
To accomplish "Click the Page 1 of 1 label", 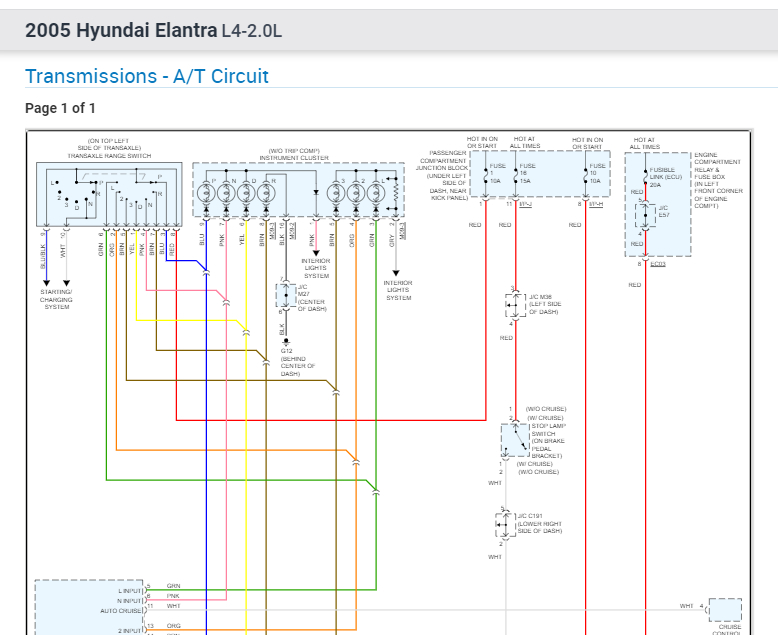I will point(60,108).
